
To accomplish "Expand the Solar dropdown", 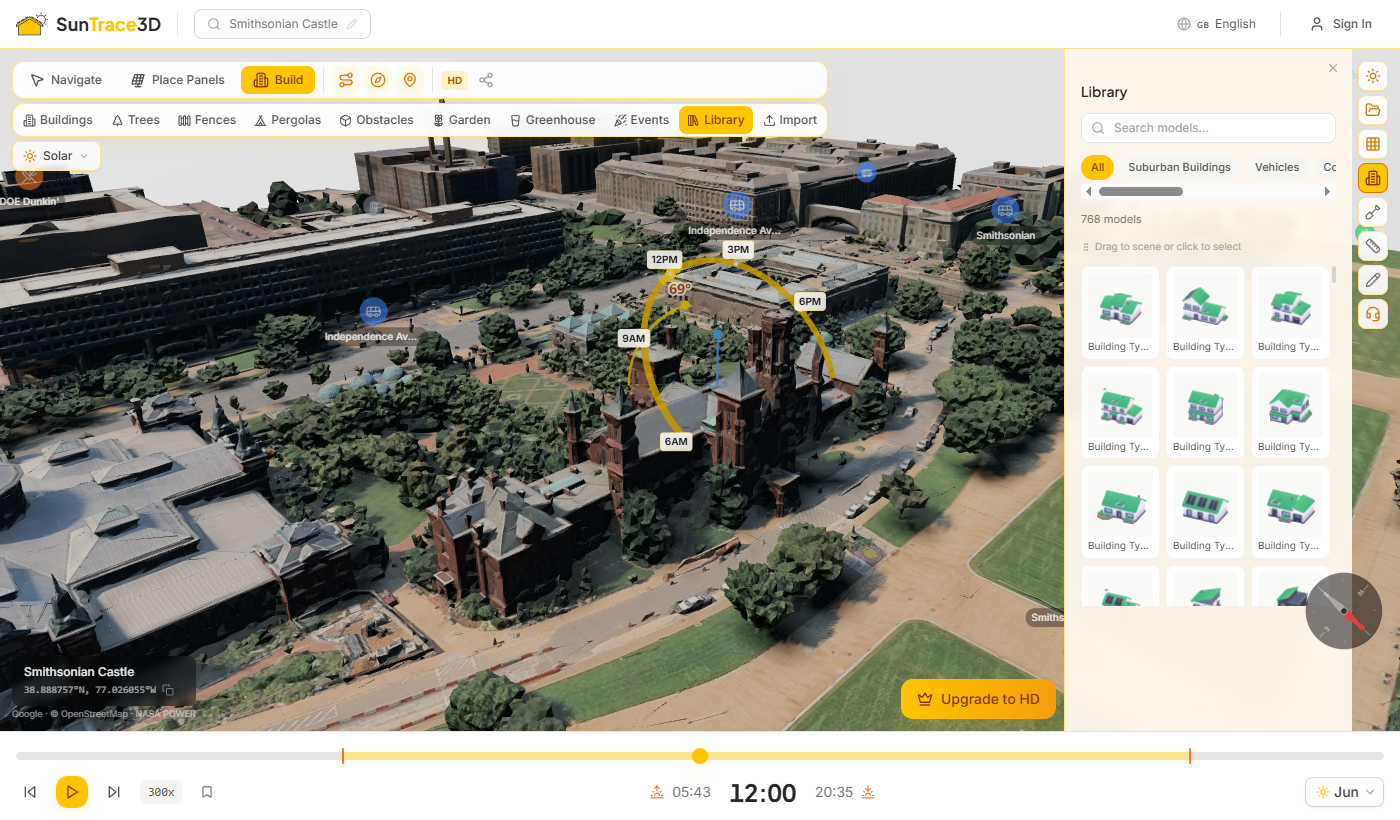I will coord(57,156).
